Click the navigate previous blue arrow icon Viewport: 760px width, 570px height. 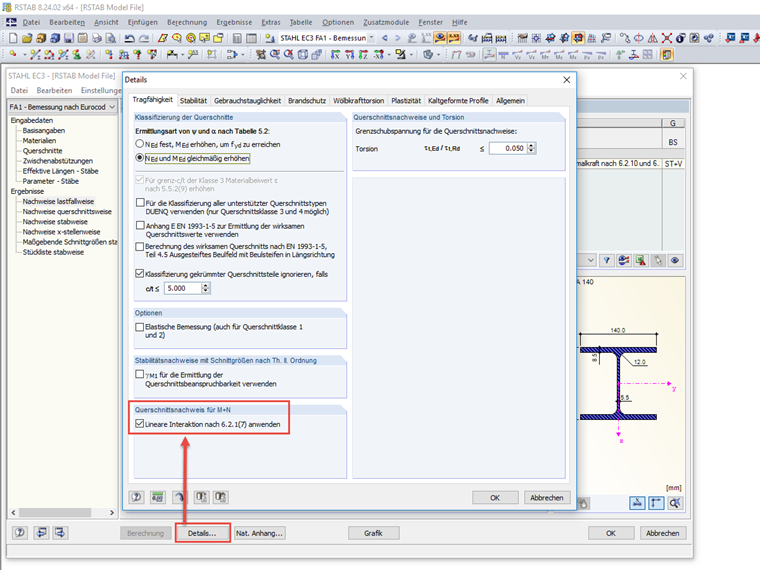(384, 38)
